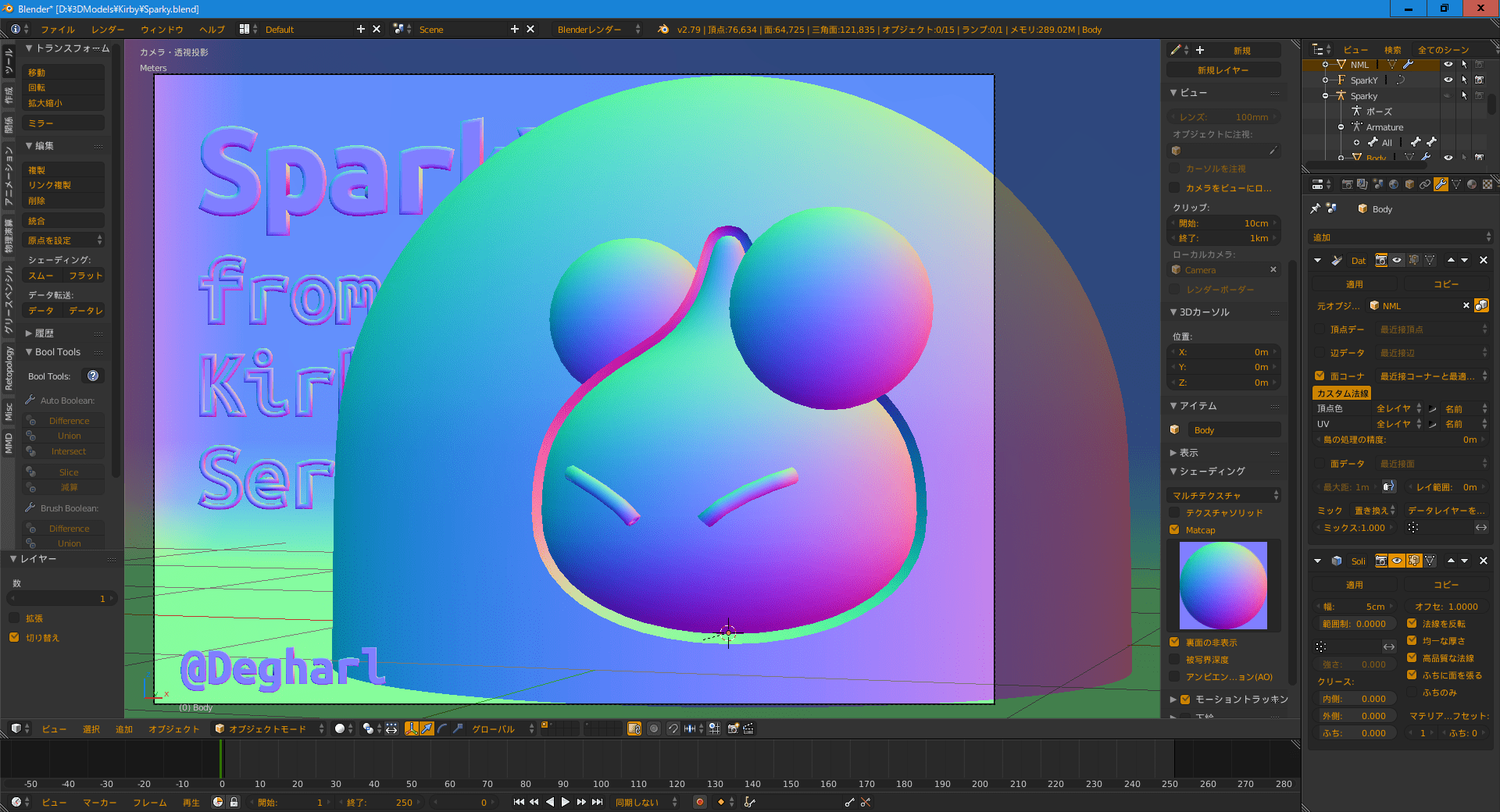
Task: Open the オブジェクトモード mode dropdown
Action: [x=269, y=728]
